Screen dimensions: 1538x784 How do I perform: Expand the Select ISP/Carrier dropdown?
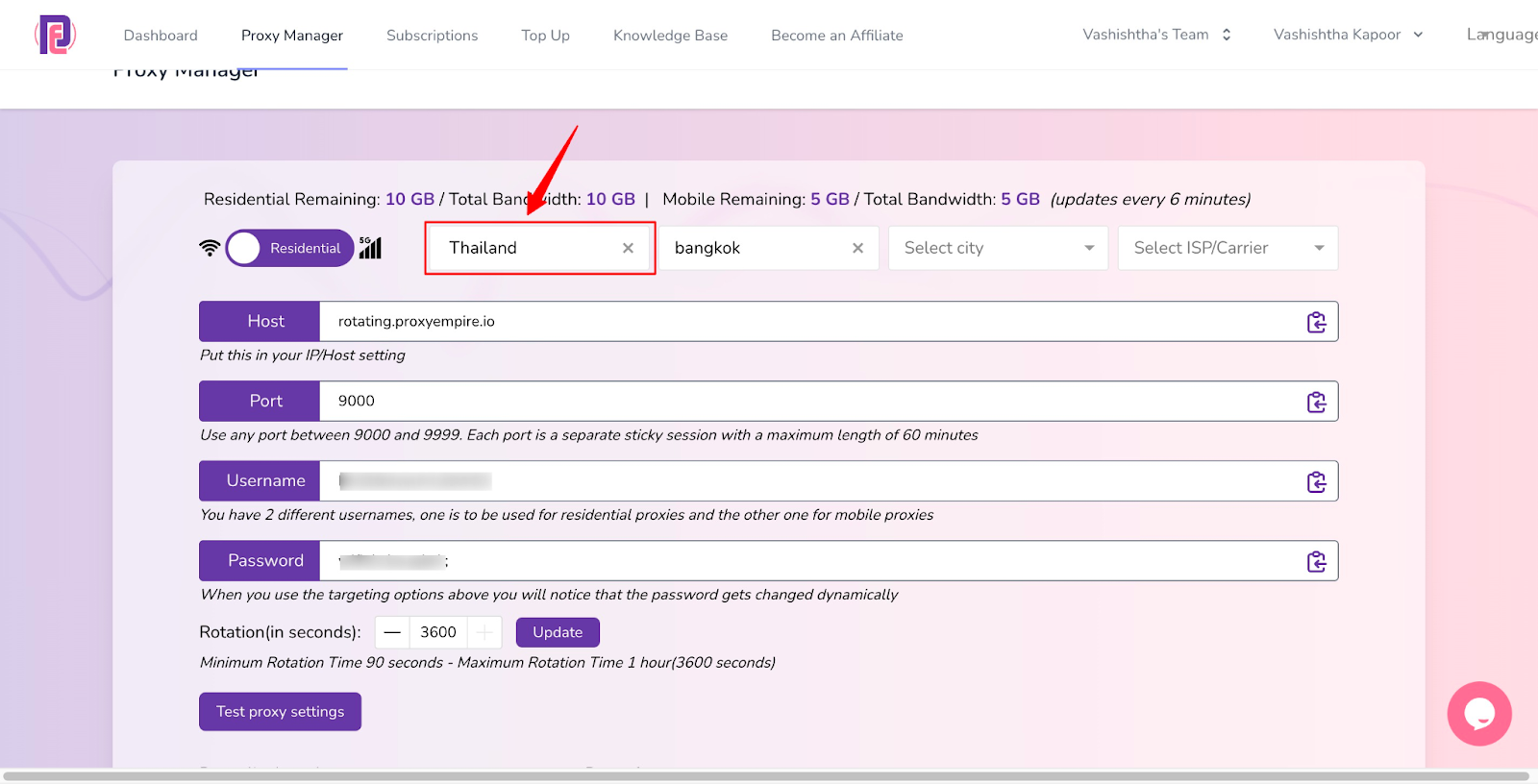[1228, 248]
